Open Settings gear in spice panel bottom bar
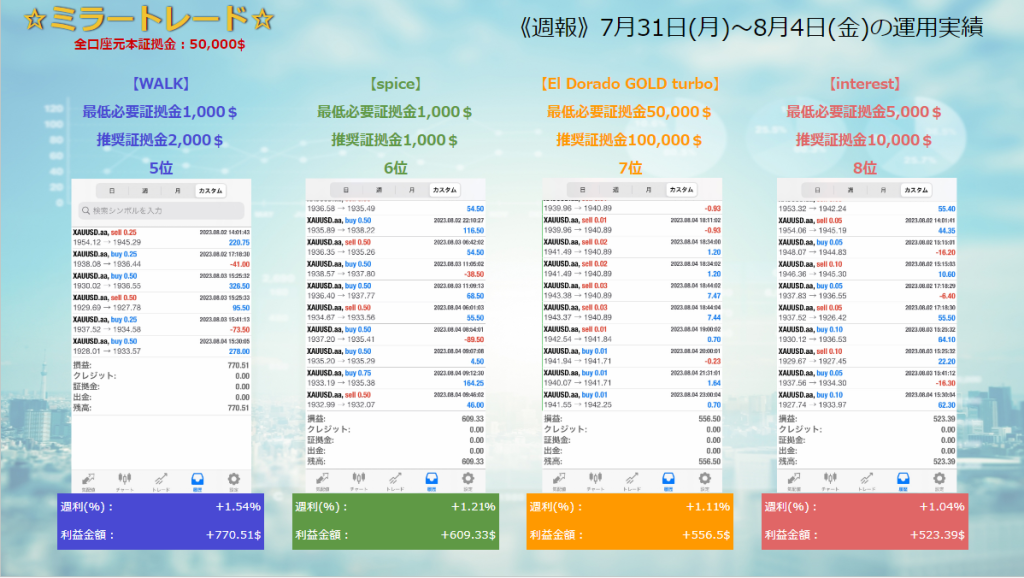The height and width of the screenshot is (578, 1024). 468,480
